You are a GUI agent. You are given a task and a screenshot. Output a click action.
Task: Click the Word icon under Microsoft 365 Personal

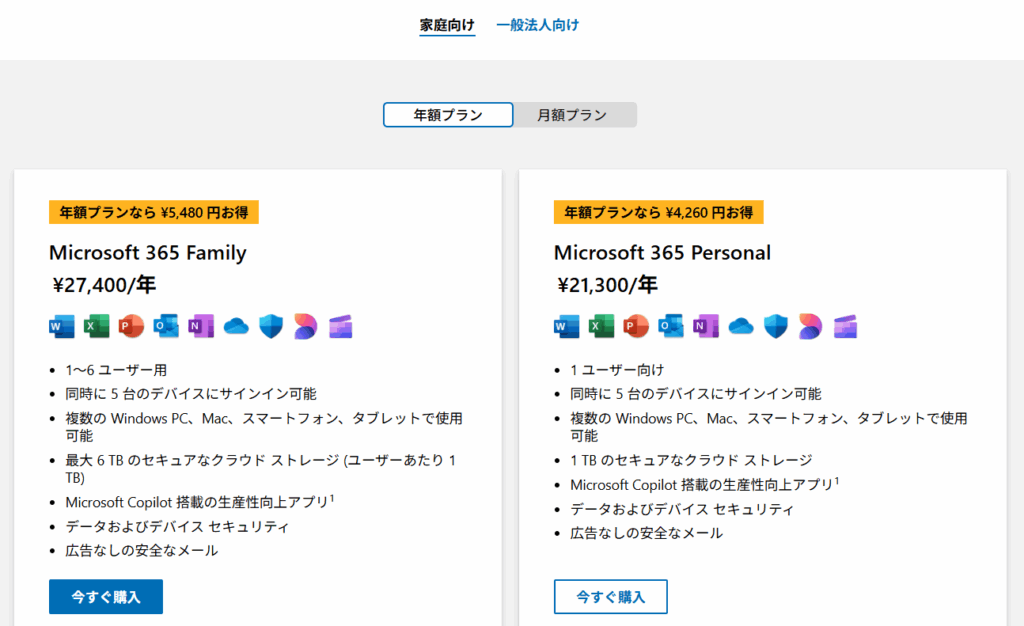point(567,326)
